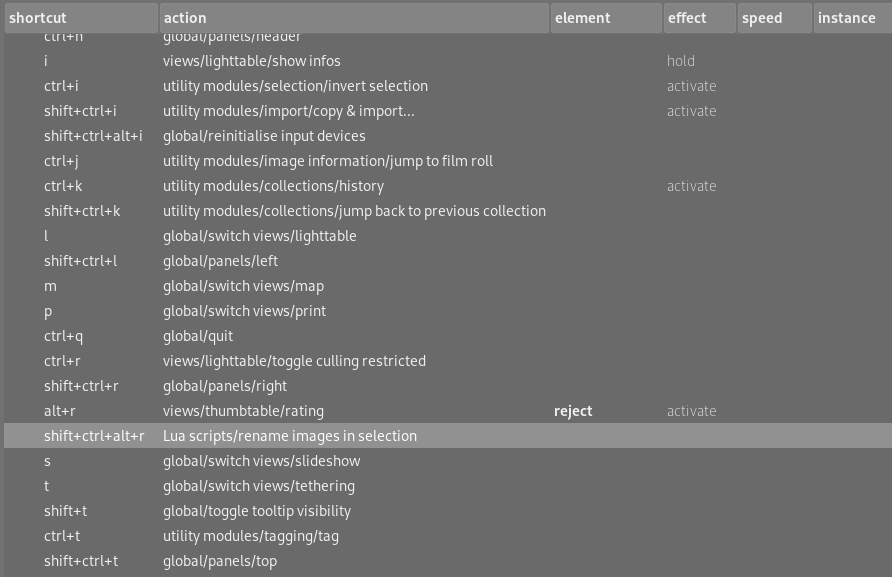Select the global/quit shortcut row
This screenshot has height=577, width=892.
click(x=197, y=336)
